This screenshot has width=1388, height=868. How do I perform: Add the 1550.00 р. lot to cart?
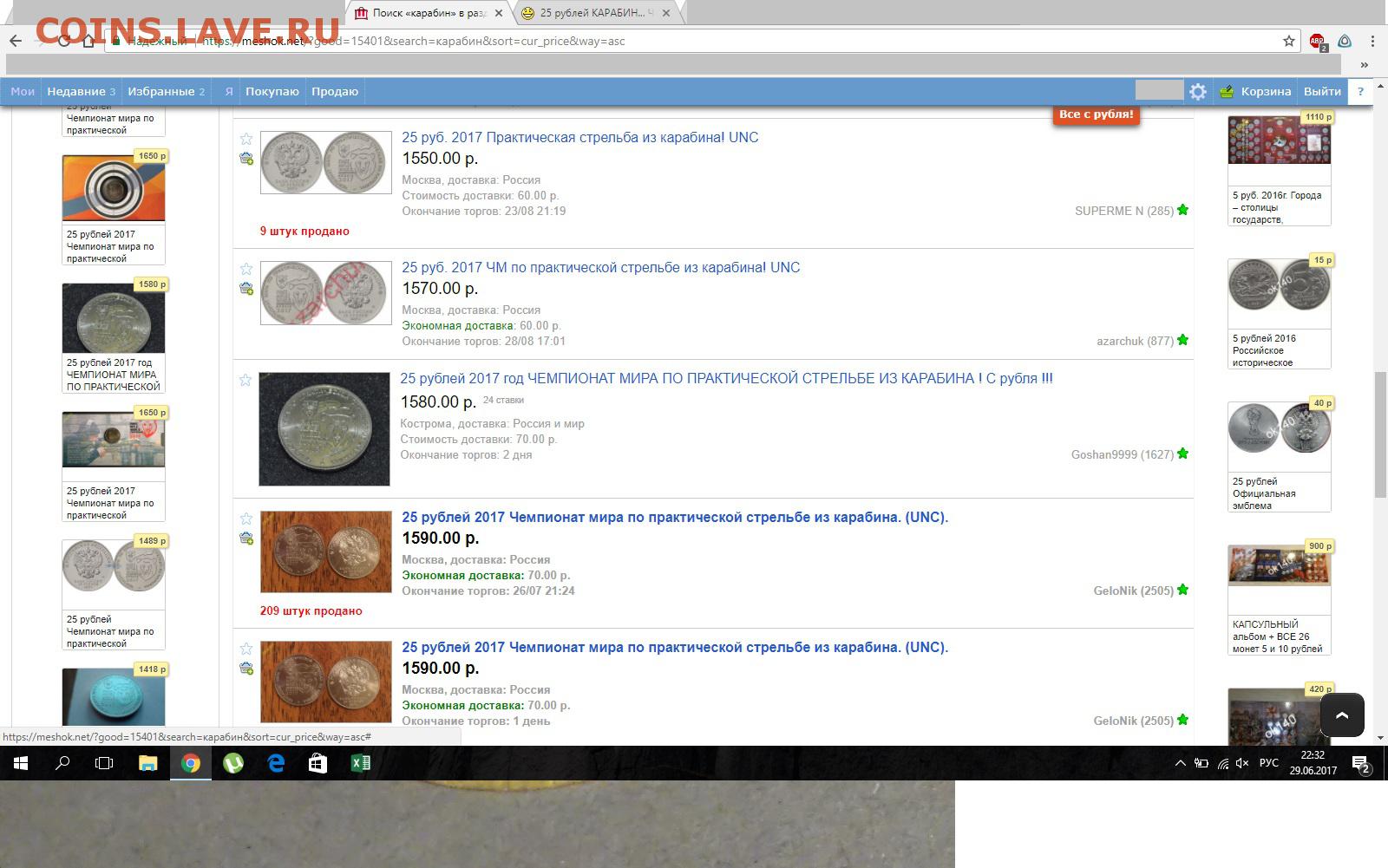pos(246,159)
